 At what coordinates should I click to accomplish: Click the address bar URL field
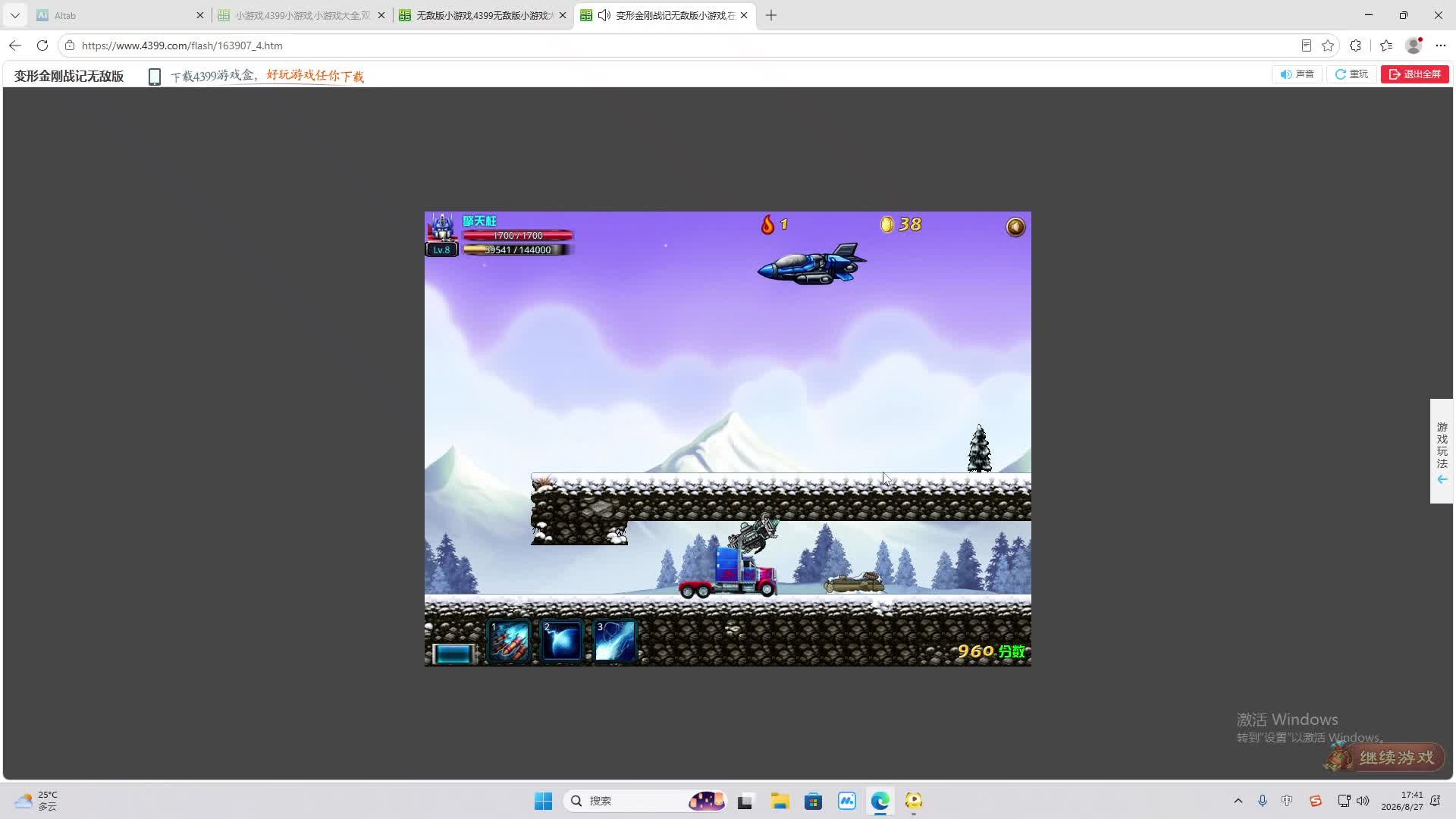[x=682, y=45]
